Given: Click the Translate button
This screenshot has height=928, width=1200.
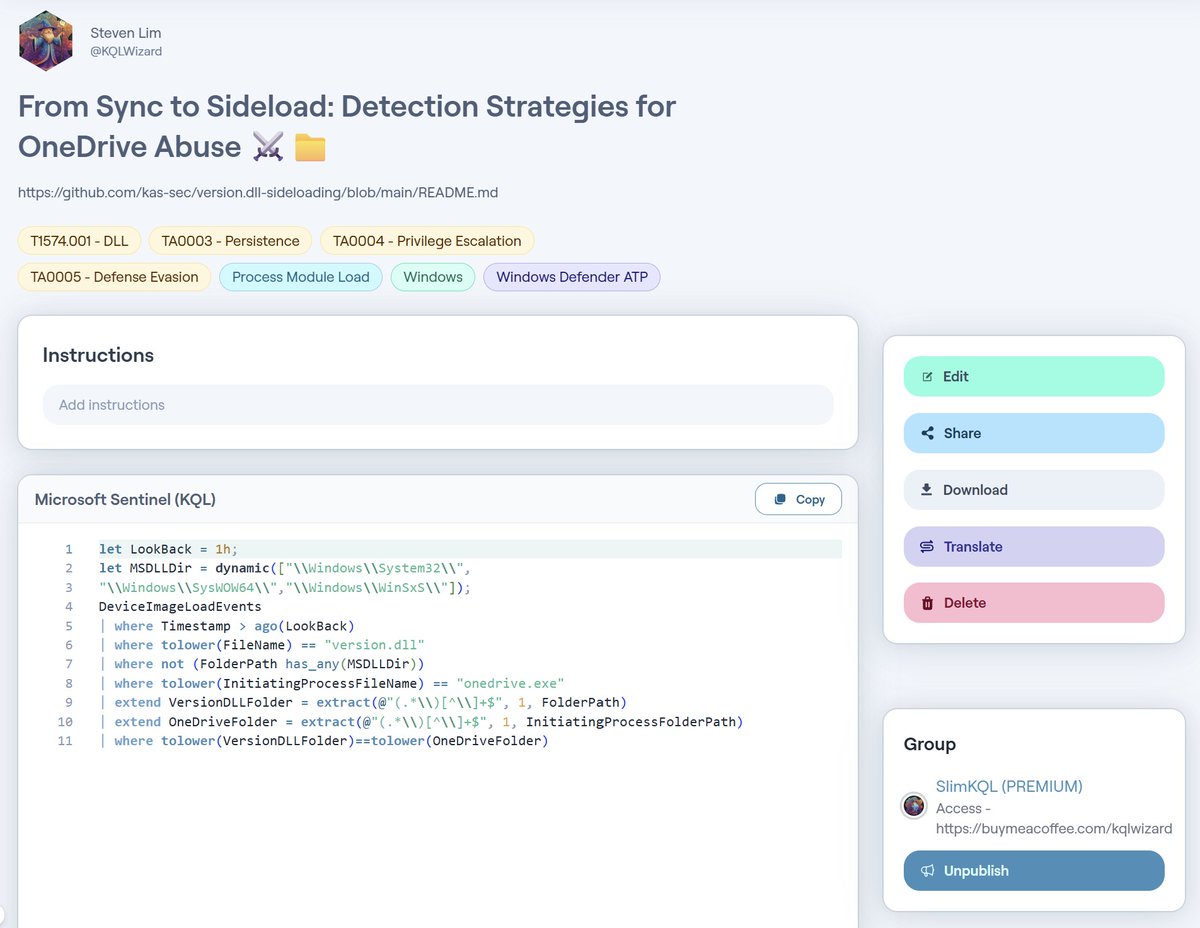Looking at the screenshot, I should point(1034,546).
